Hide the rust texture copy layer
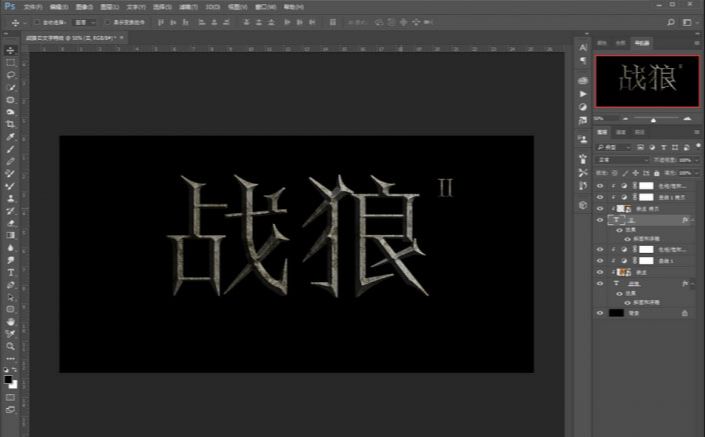Viewport: 705px width, 437px height. pos(600,209)
